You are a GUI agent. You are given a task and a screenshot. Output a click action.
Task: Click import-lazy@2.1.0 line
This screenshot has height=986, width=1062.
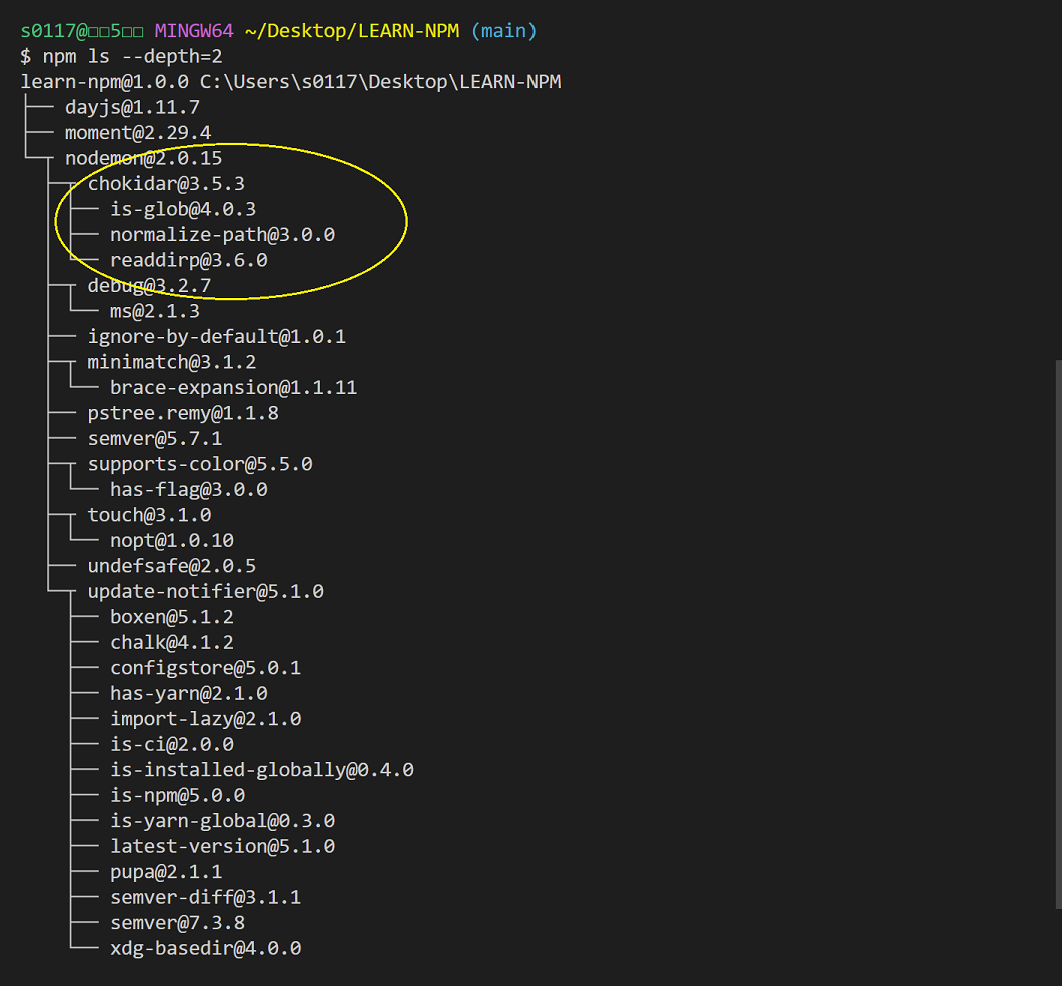pyautogui.click(x=205, y=719)
